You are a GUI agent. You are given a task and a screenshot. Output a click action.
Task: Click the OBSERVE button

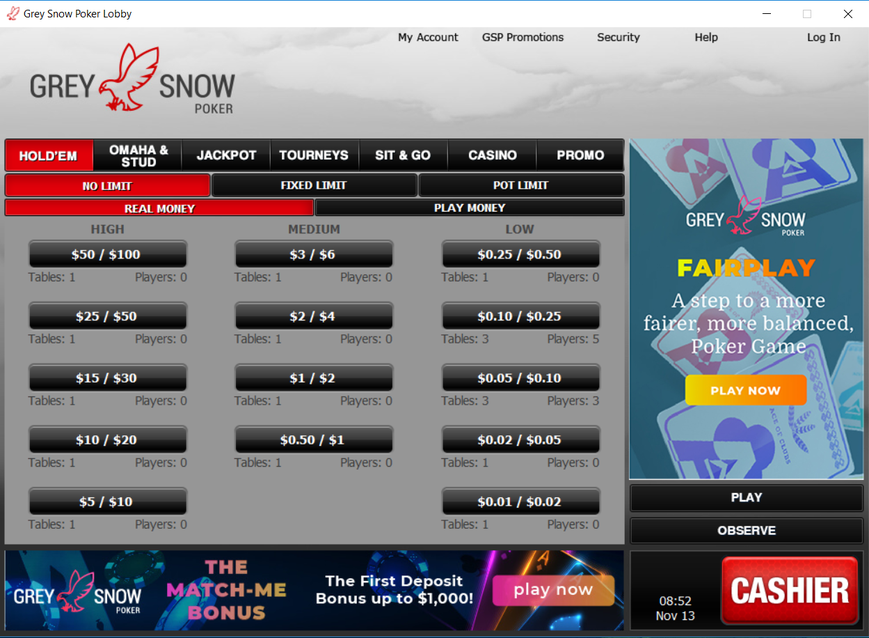(x=746, y=530)
